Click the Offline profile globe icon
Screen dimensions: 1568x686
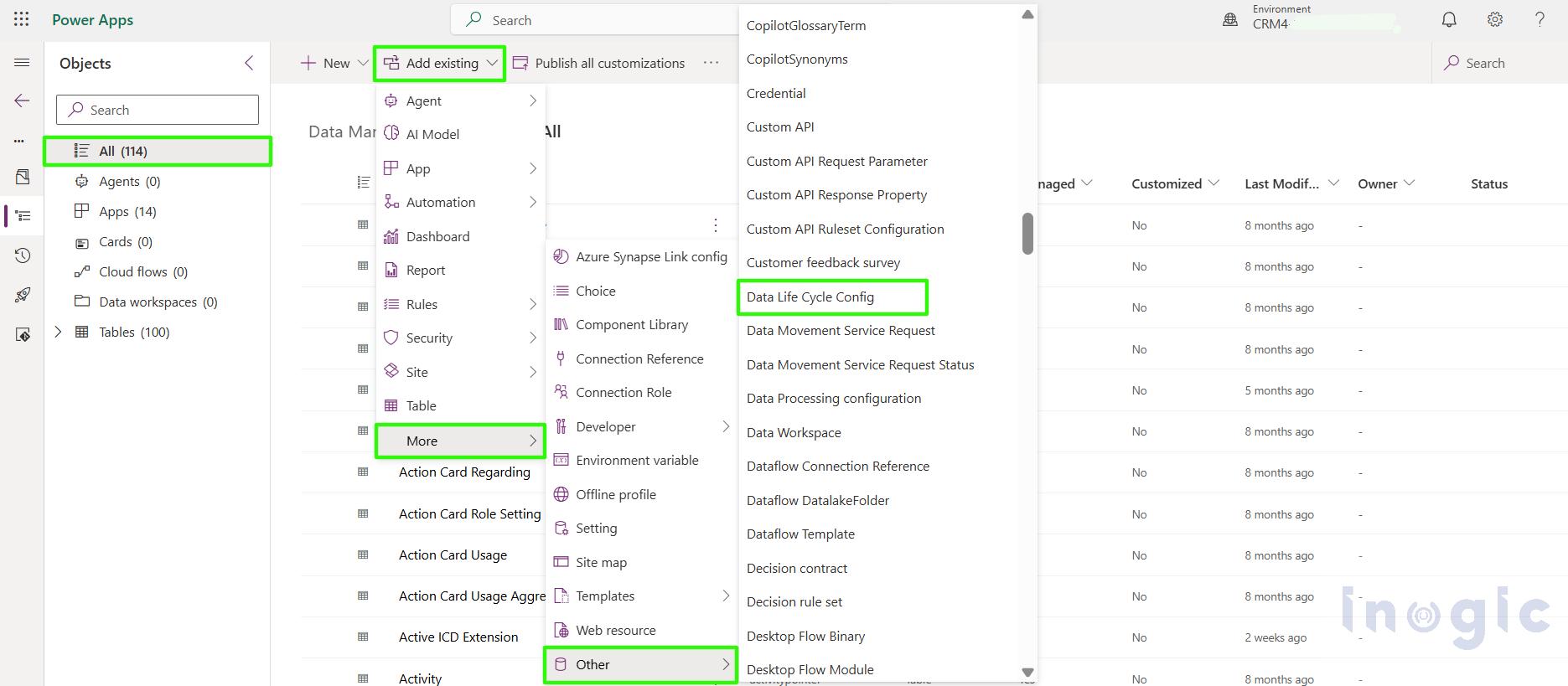coord(561,494)
